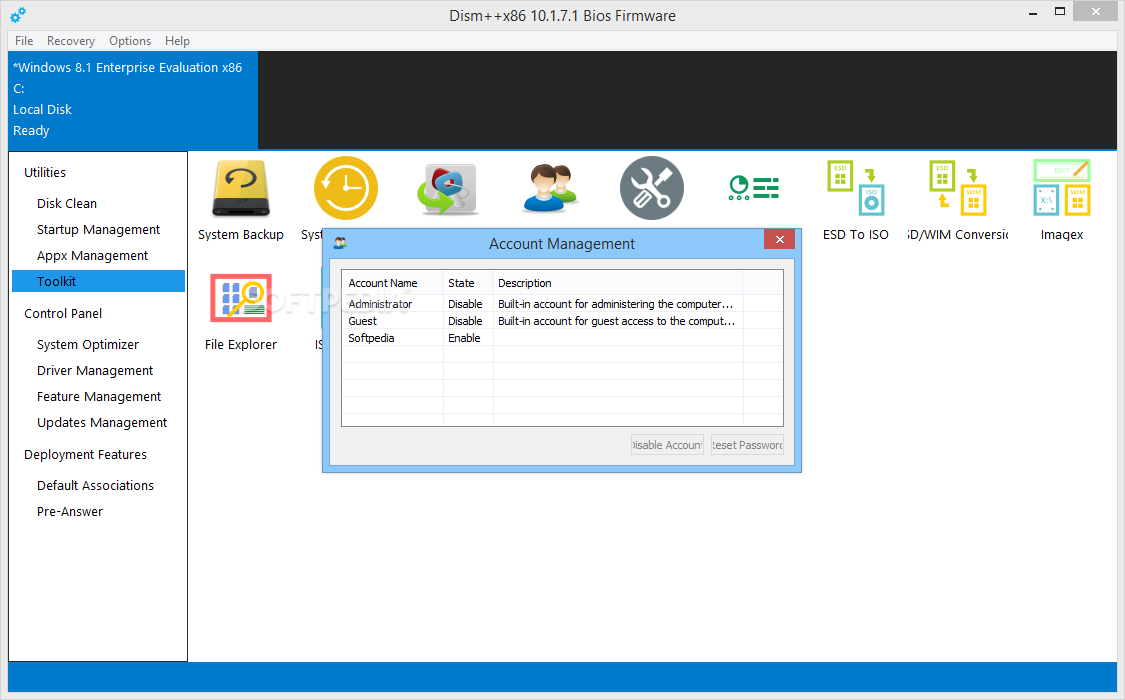
Task: Select Disk Clean in sidebar
Action: point(67,204)
